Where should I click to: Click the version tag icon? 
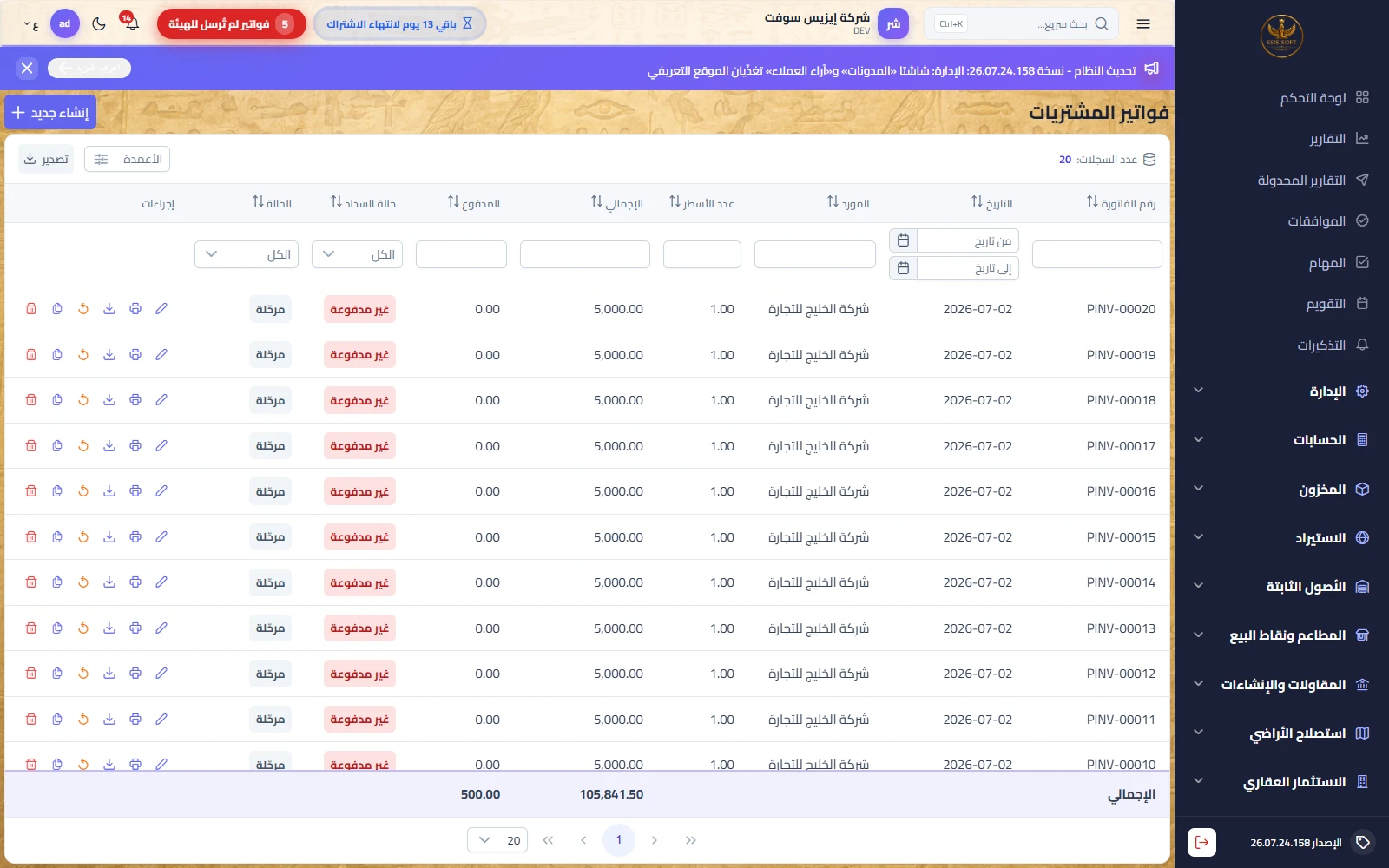(x=1363, y=842)
